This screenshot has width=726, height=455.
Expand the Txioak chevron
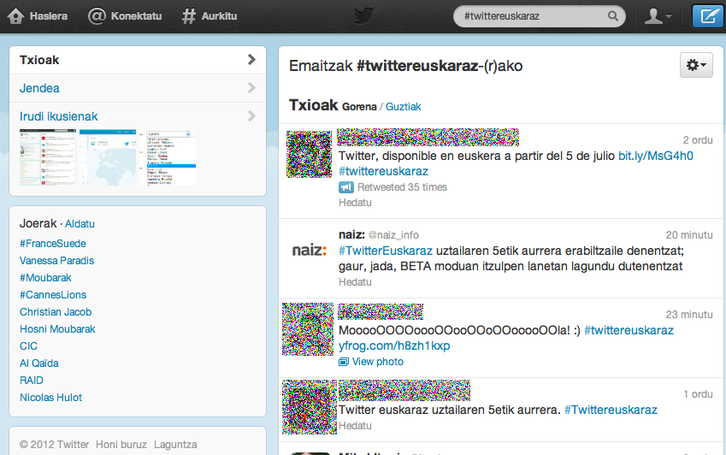(251, 59)
